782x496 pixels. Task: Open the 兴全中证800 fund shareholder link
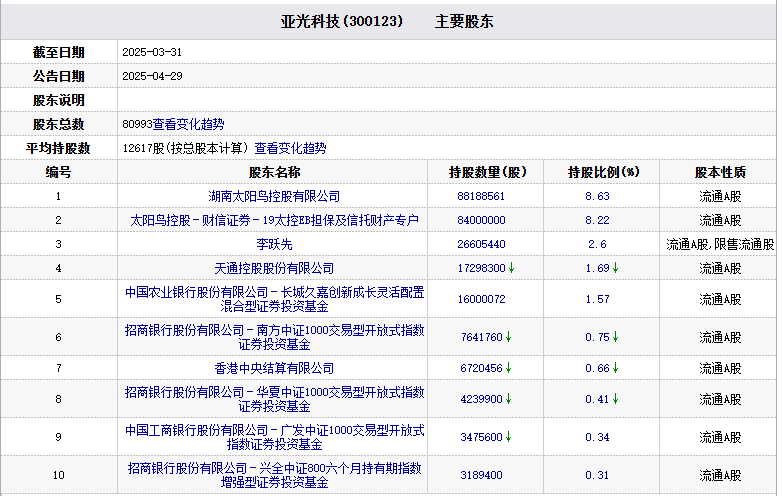coord(274,475)
